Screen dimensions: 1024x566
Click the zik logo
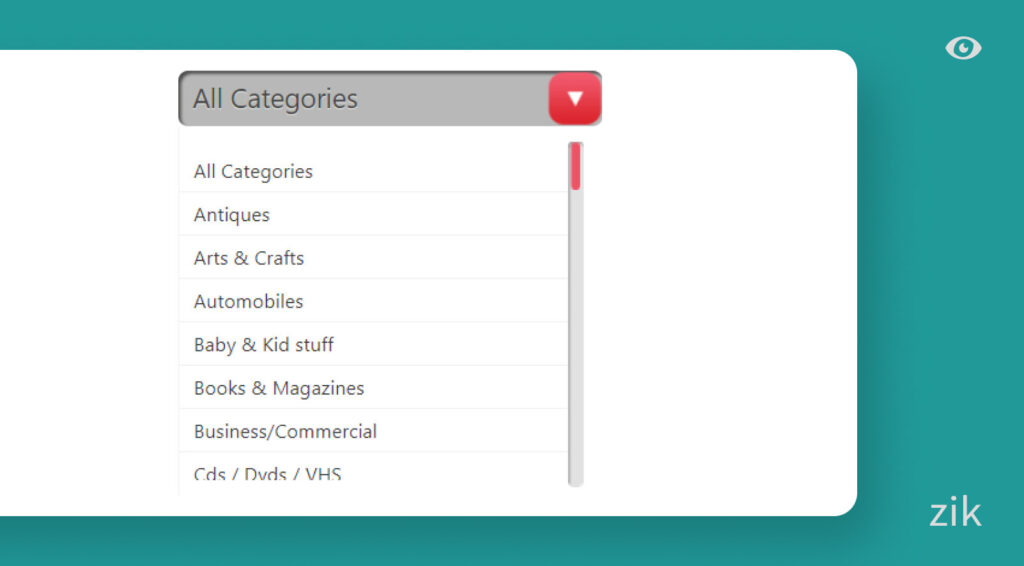coord(954,512)
